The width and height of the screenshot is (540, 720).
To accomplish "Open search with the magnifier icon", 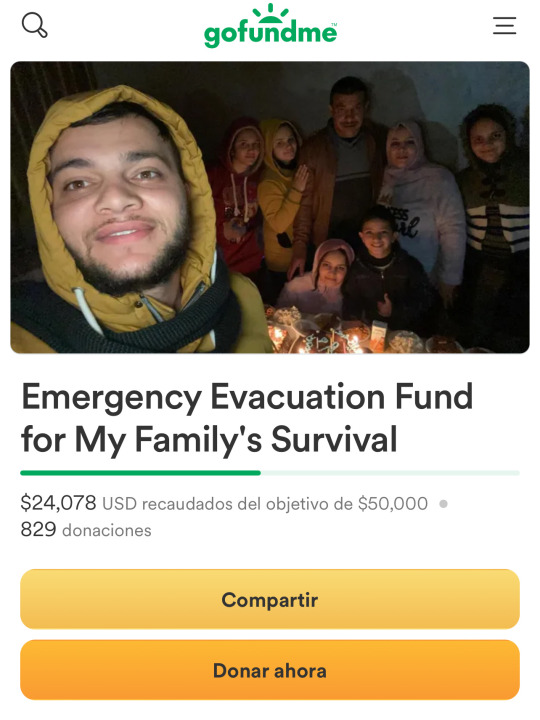I will 34,25.
